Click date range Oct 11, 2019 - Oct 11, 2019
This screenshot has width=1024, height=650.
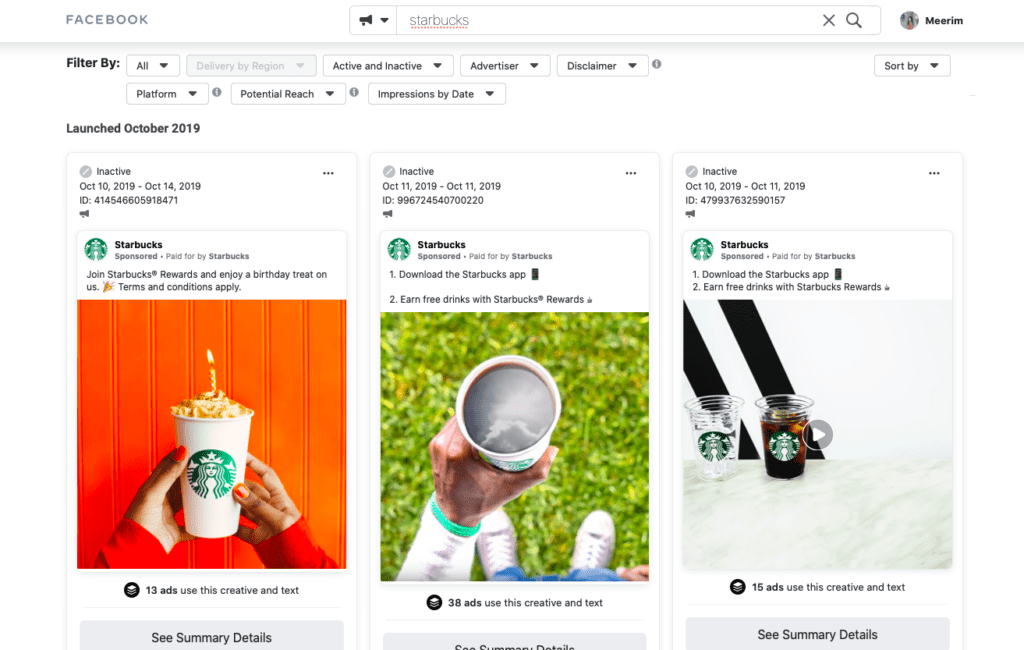coord(441,186)
